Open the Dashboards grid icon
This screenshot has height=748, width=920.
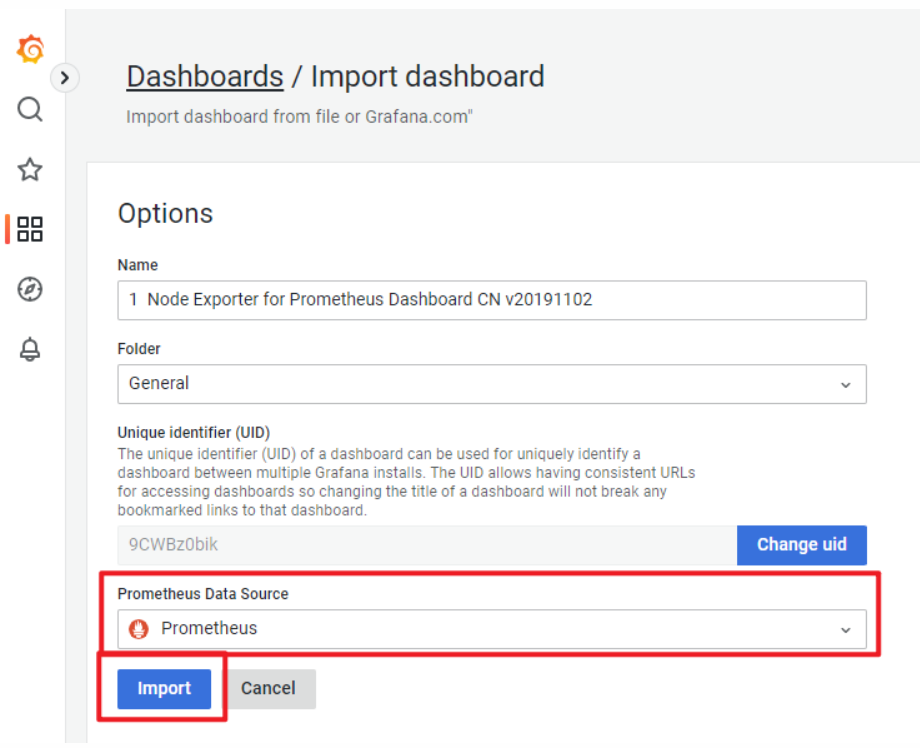pos(30,229)
